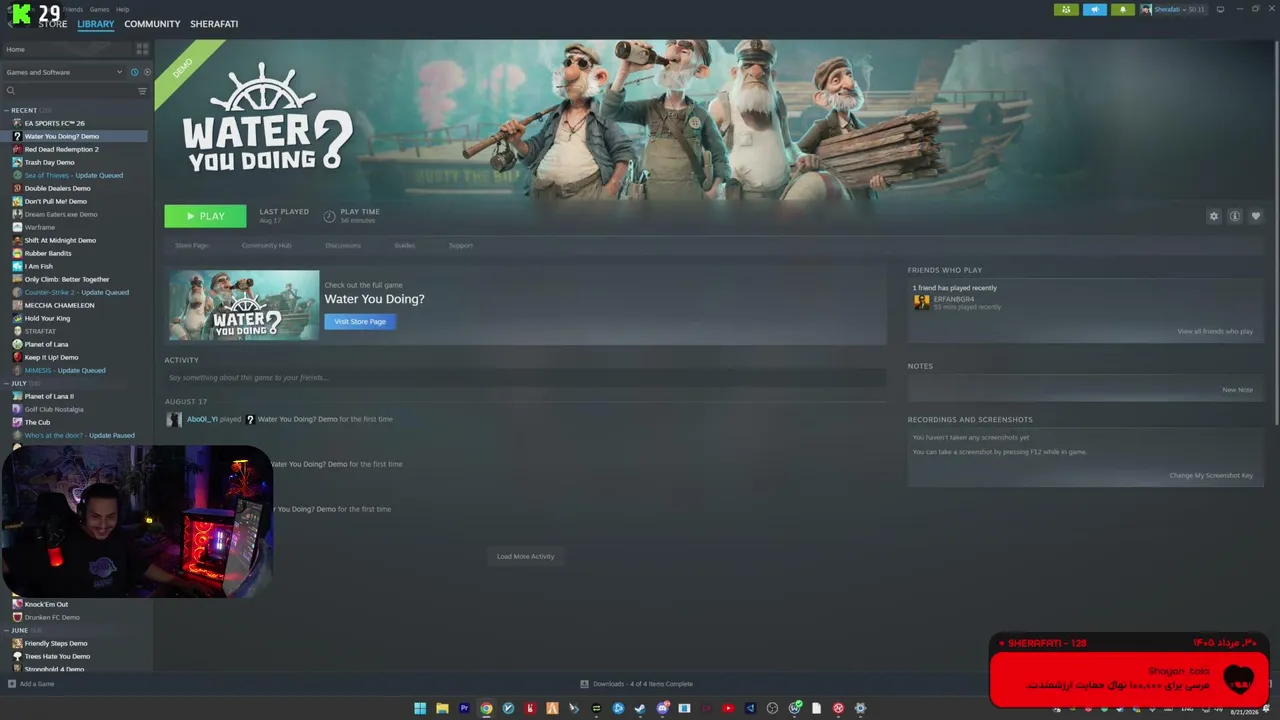Collapse the JUNE games section
The height and width of the screenshot is (720, 1280).
7,630
